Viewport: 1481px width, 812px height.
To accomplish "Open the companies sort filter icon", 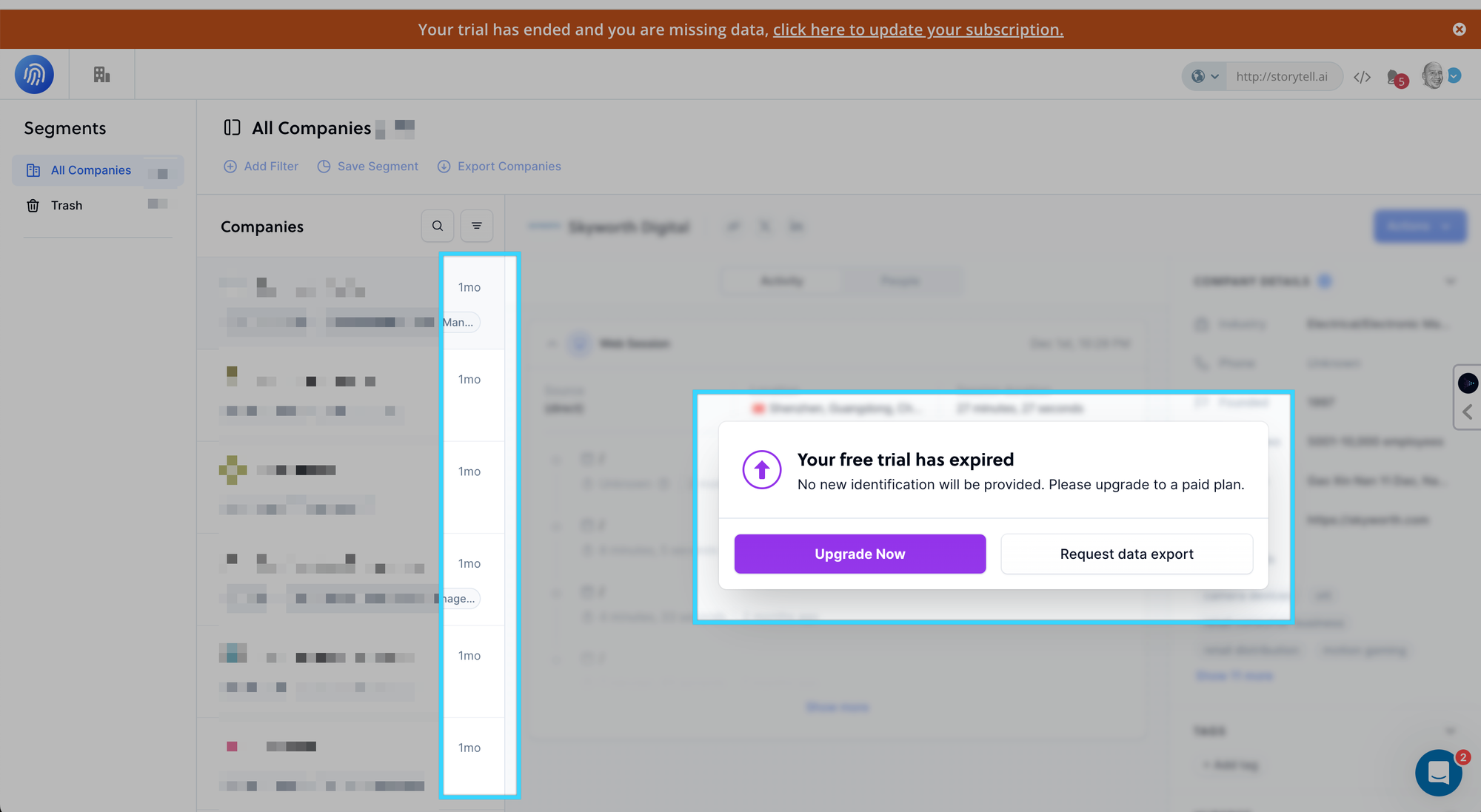I will [477, 226].
